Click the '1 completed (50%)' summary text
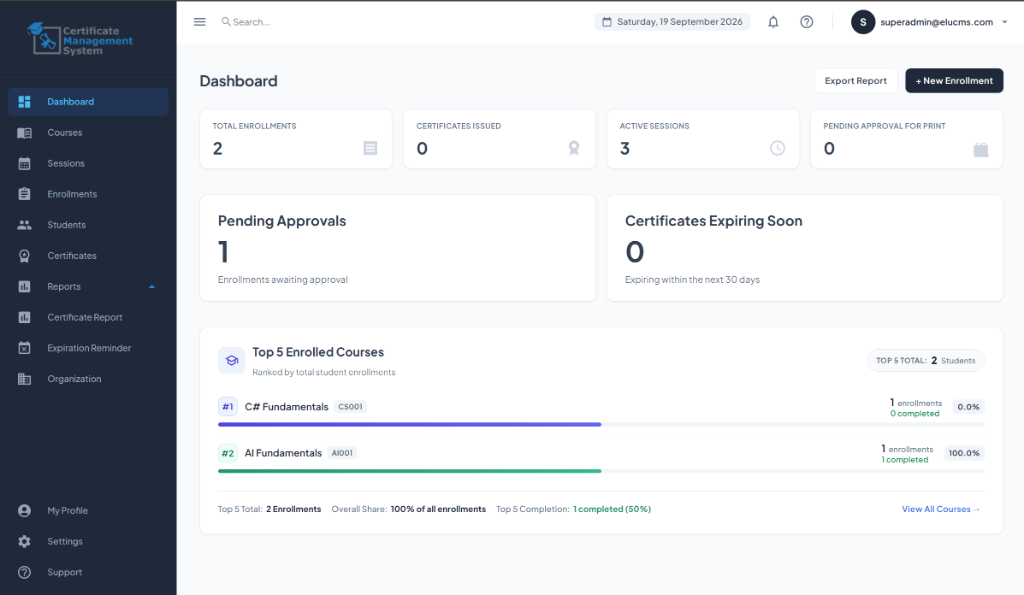The width and height of the screenshot is (1024, 595). pos(612,509)
